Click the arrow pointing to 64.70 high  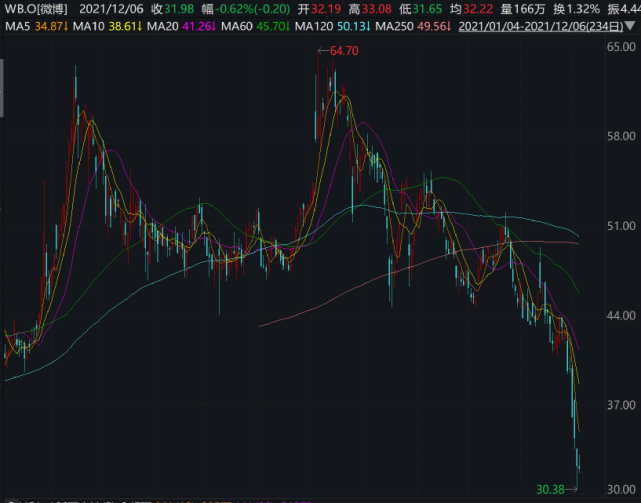323,51
